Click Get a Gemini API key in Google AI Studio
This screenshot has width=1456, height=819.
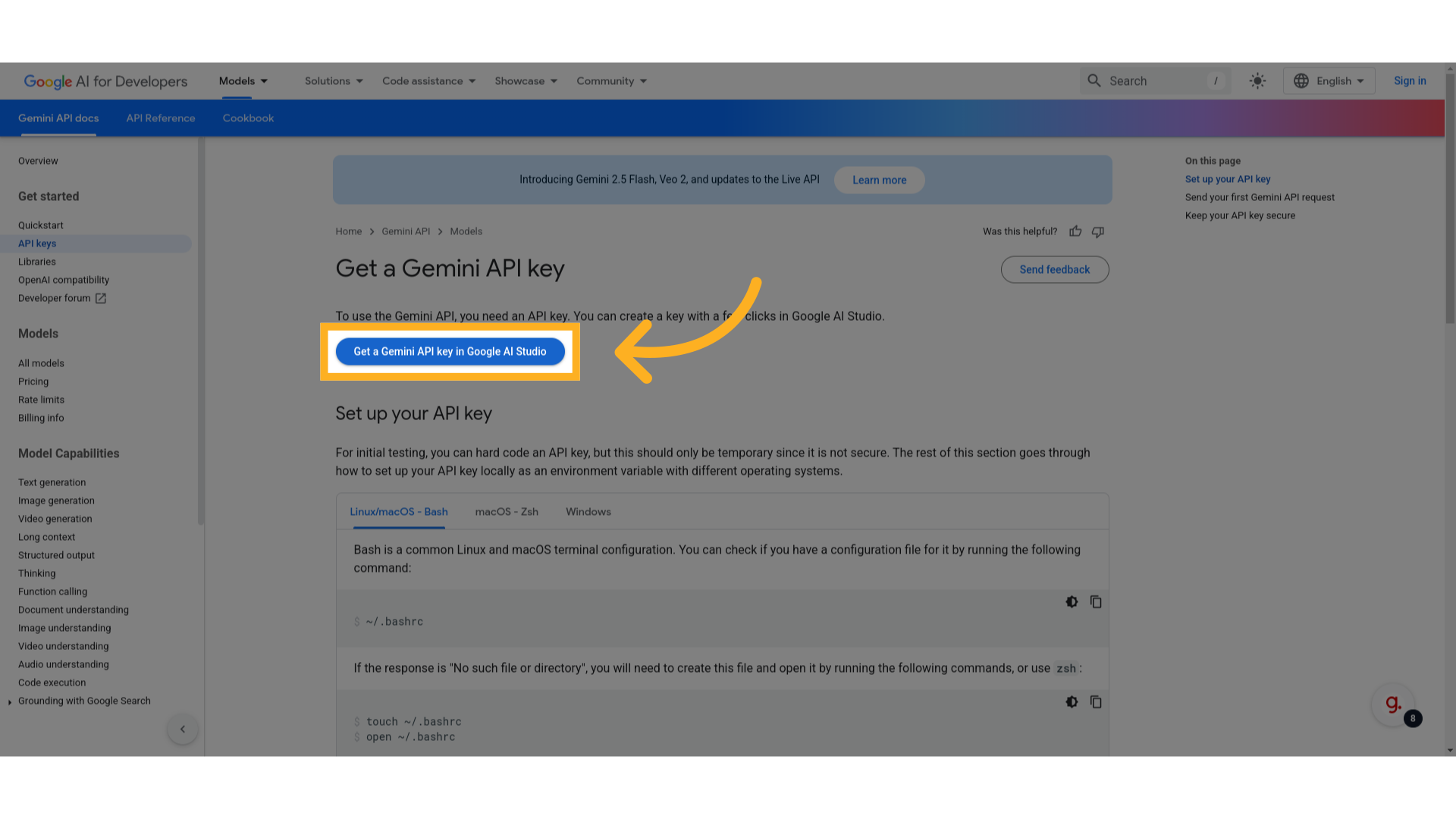click(x=450, y=351)
